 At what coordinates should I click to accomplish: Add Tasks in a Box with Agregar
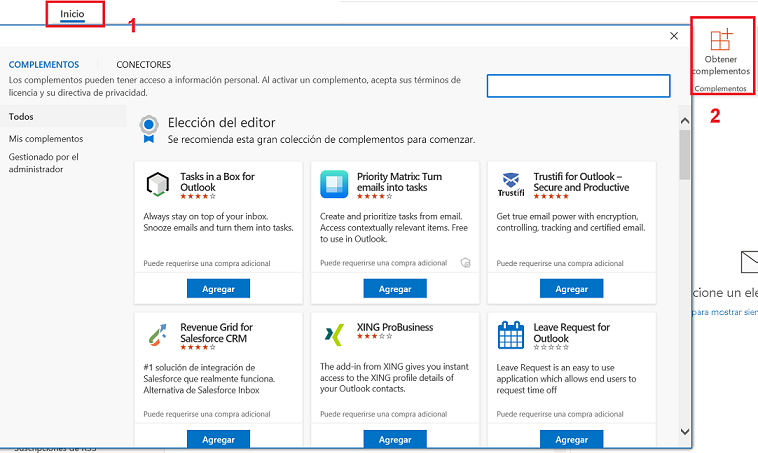[219, 289]
